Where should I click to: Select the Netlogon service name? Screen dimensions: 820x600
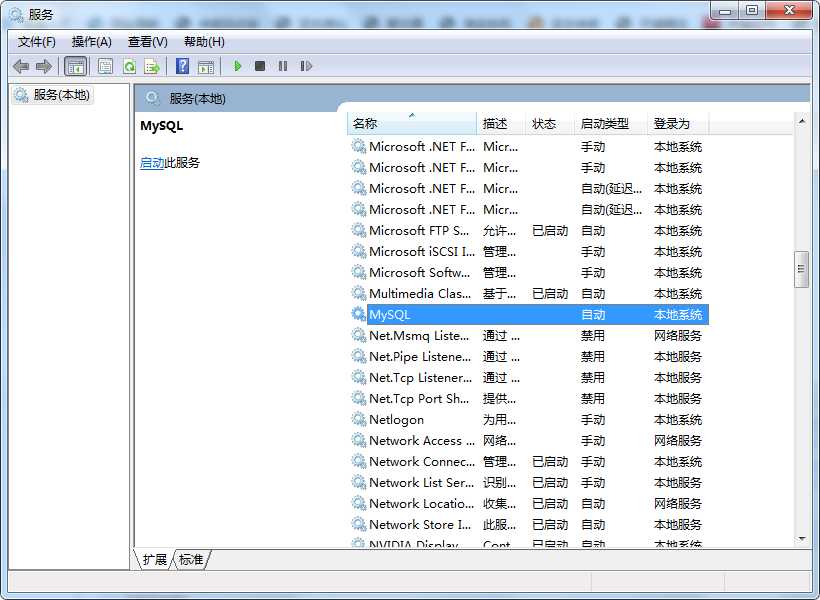click(396, 420)
